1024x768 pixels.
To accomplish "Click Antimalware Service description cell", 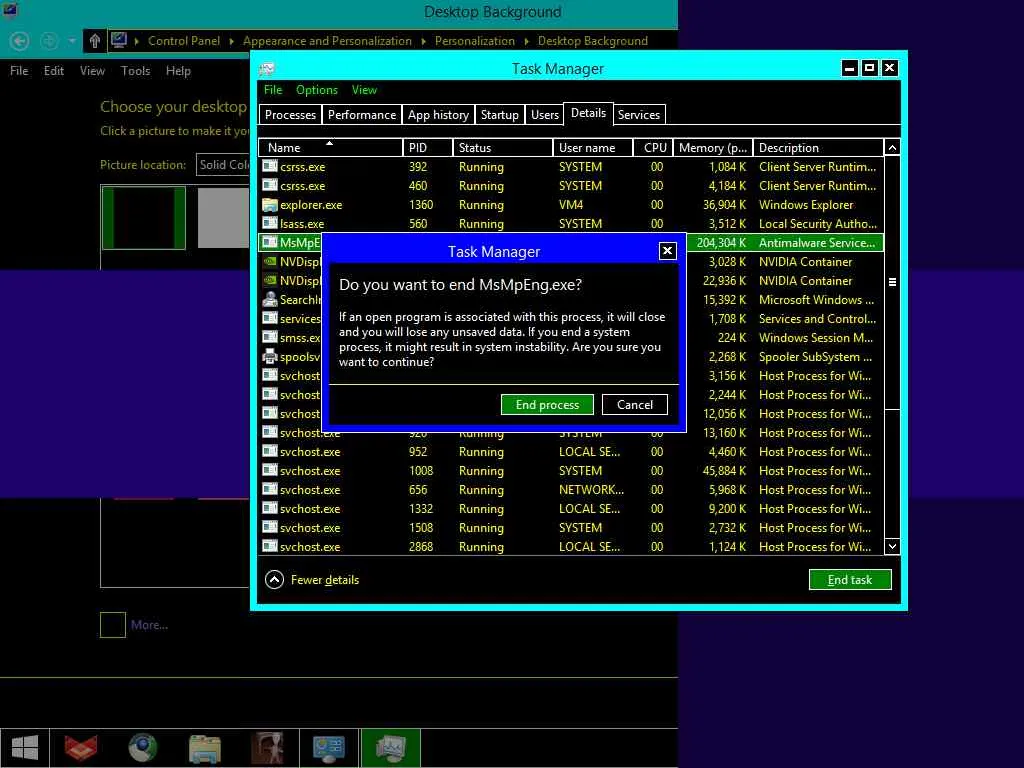I will pos(817,242).
